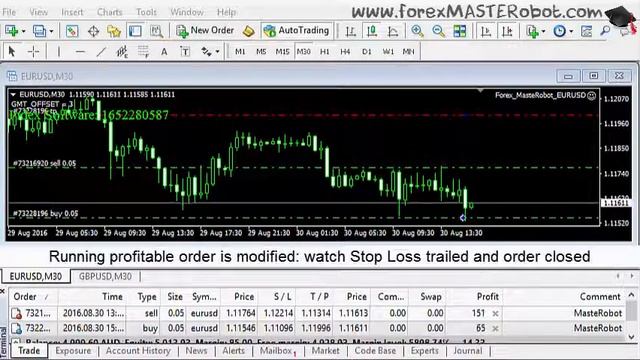The height and width of the screenshot is (360, 640).
Task: Tile windows with the grid icon
Action: click(x=460, y=31)
